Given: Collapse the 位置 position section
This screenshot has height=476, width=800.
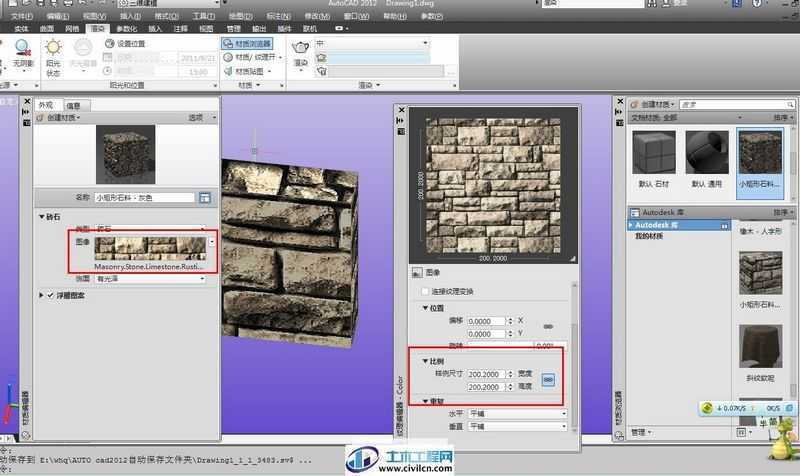Looking at the screenshot, I should pyautogui.click(x=425, y=308).
